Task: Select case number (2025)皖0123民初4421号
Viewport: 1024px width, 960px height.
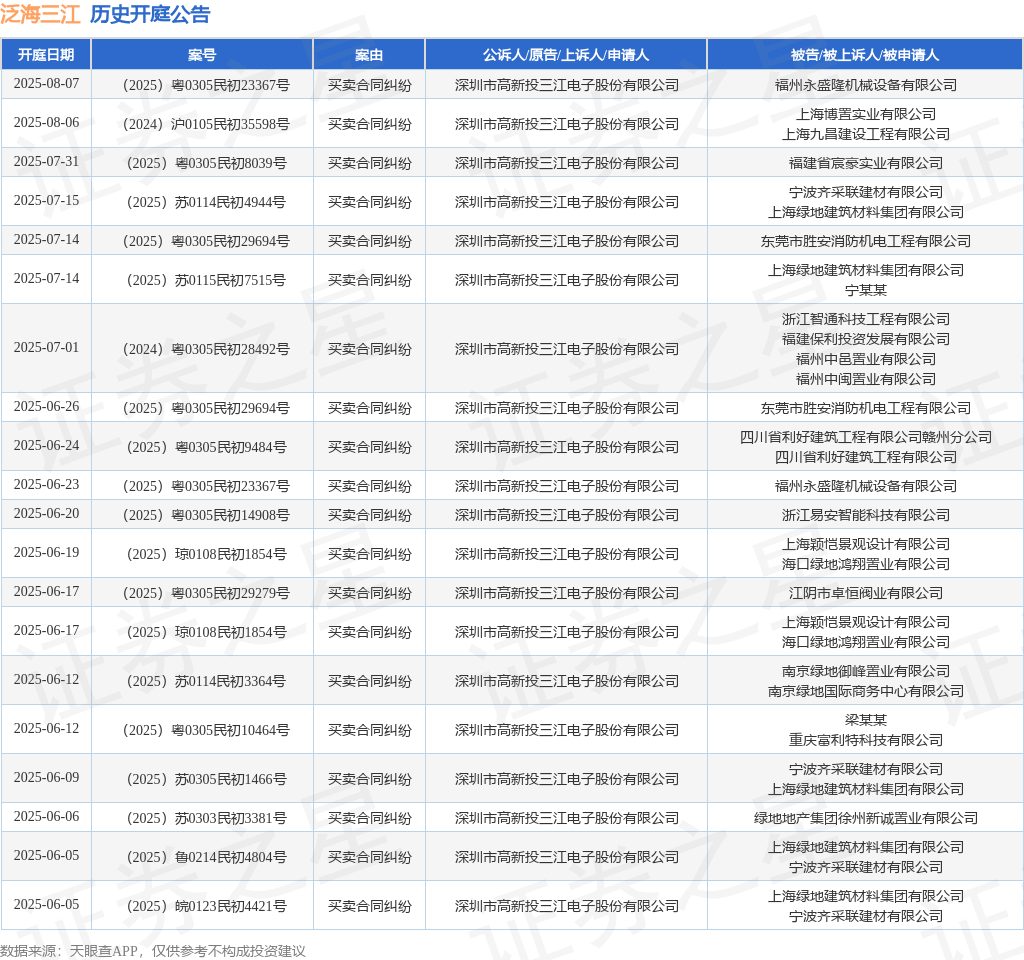Action: tap(205, 906)
